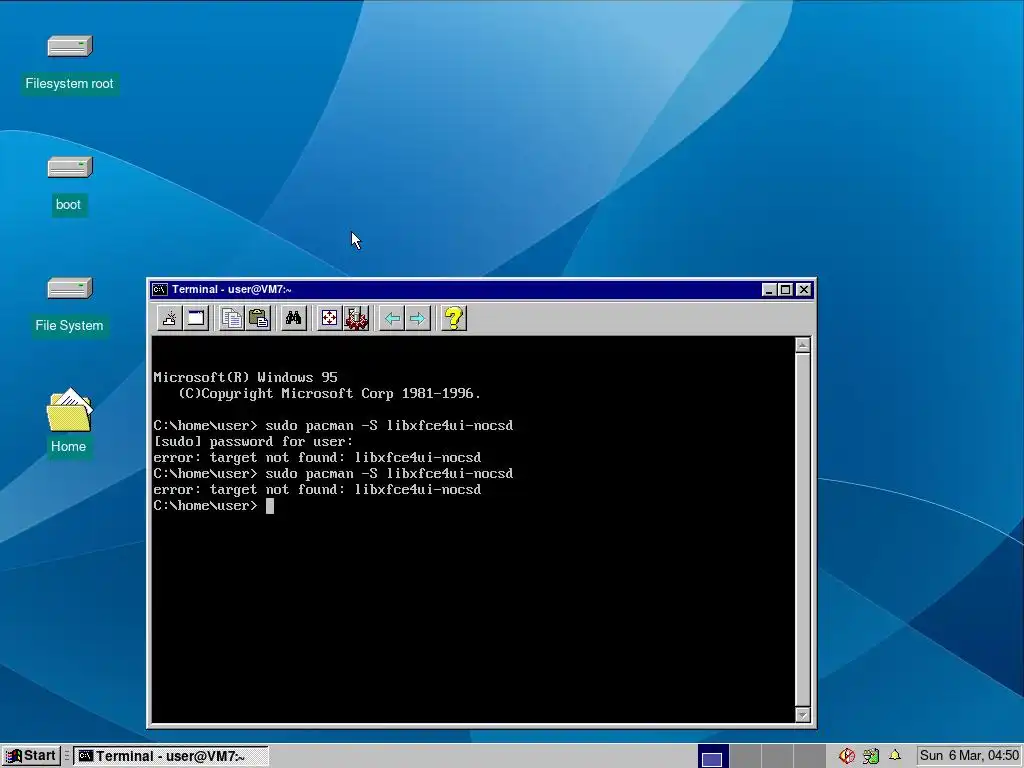Select the boot drive desktop icon
The height and width of the screenshot is (768, 1024).
coord(70,168)
